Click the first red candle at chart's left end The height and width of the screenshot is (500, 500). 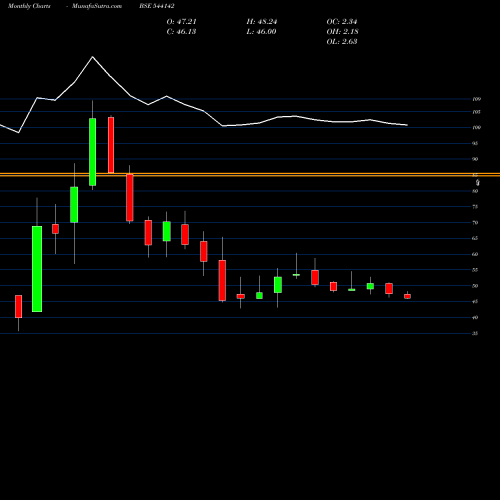click(18, 306)
